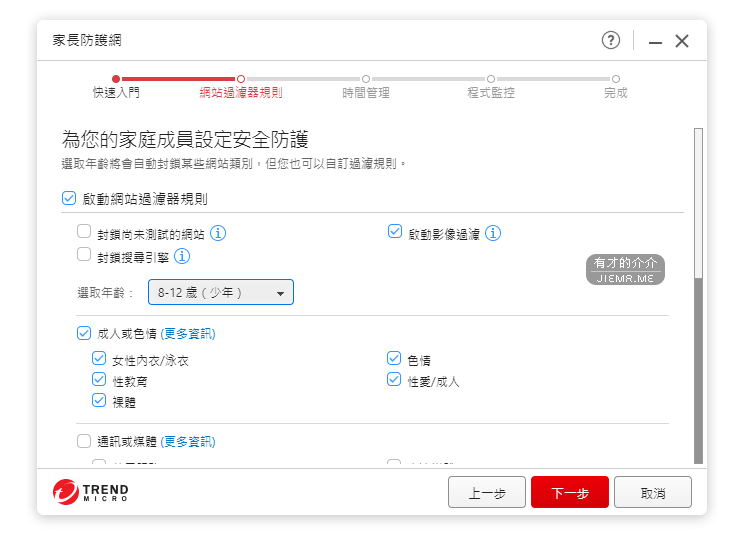Open the 選取年齡 dropdown list
Viewport: 736px width, 540px height.
click(221, 292)
